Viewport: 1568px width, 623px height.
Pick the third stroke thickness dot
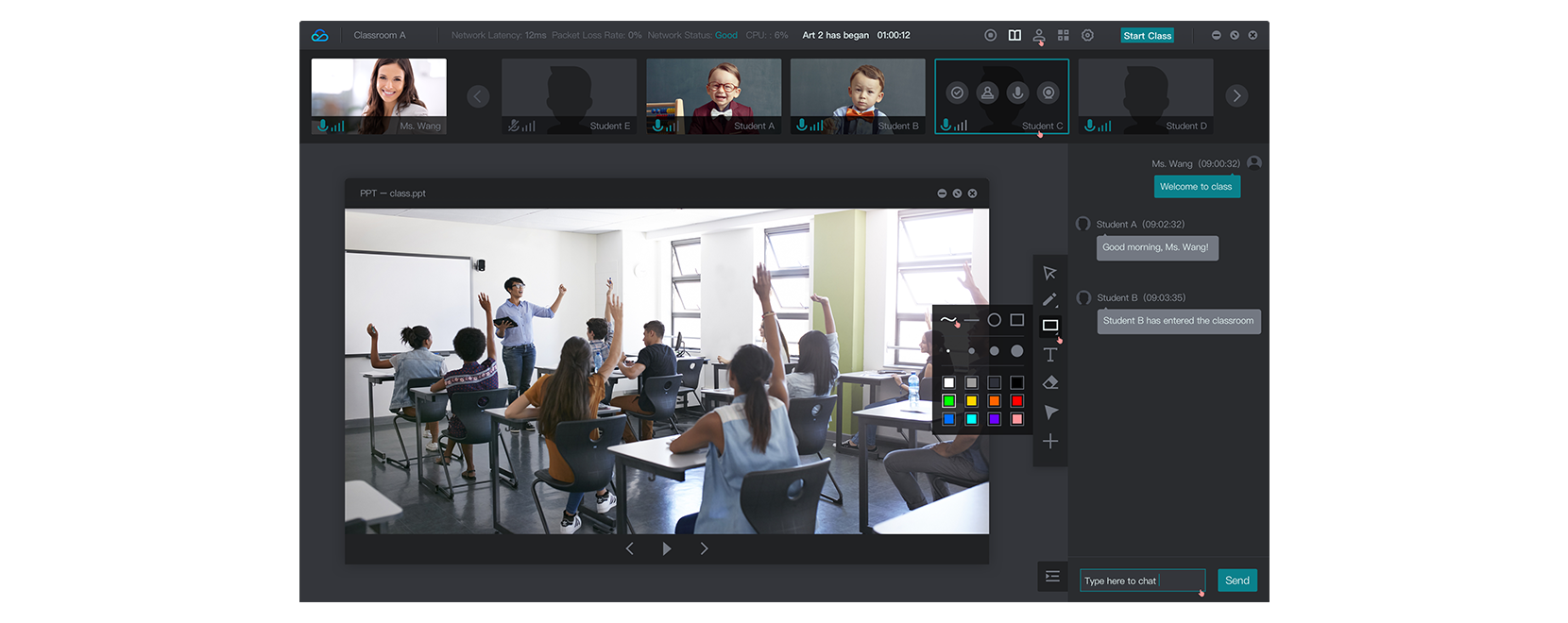click(x=995, y=351)
